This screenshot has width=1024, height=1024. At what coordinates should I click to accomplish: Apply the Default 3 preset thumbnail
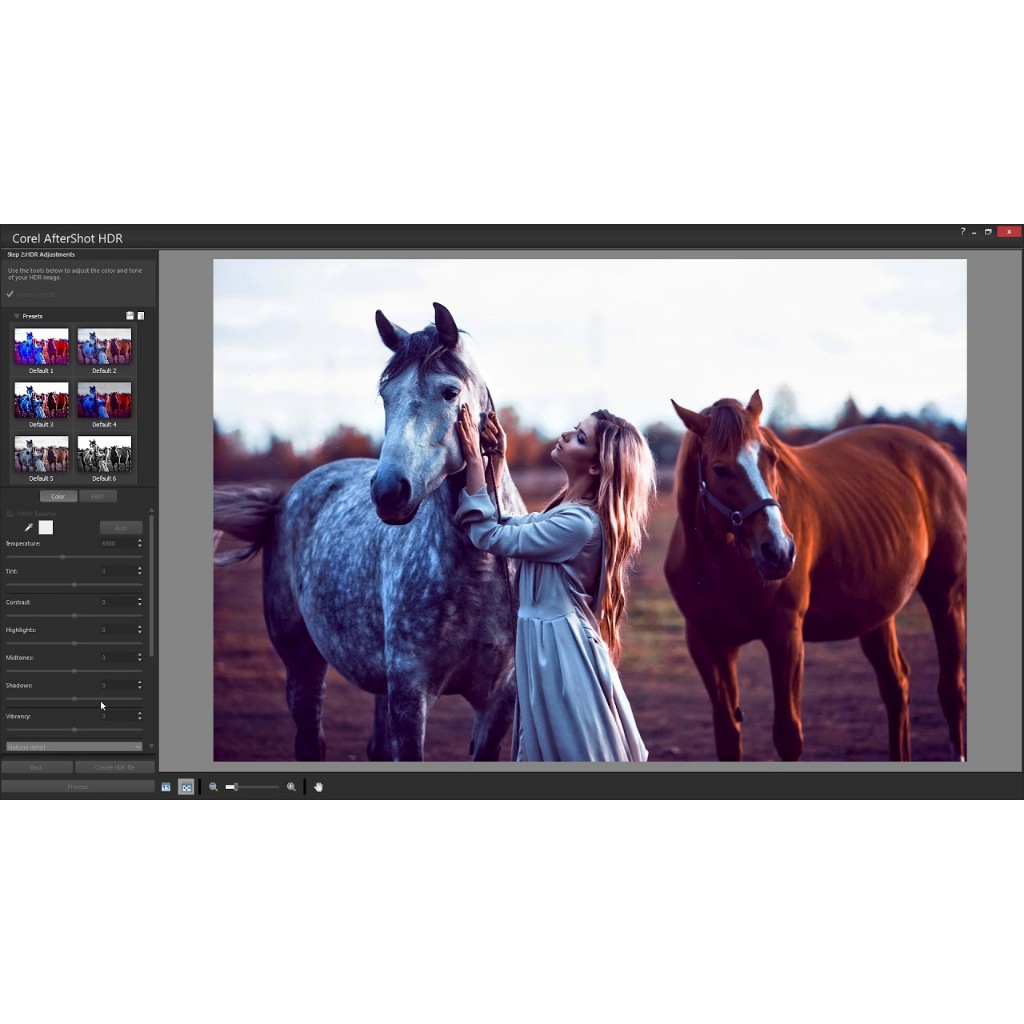point(41,400)
